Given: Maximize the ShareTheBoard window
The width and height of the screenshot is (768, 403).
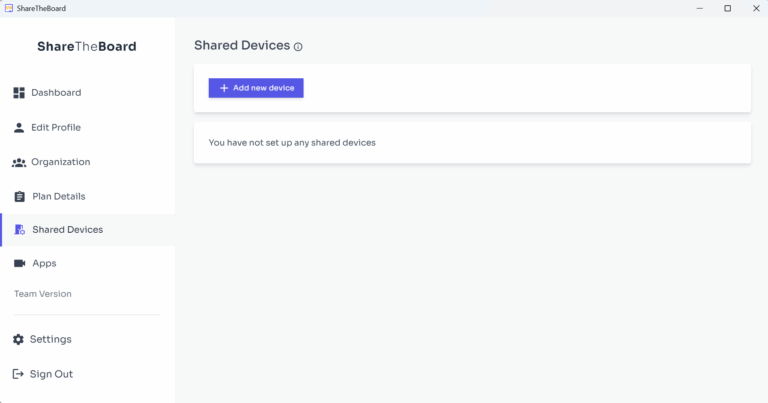Looking at the screenshot, I should coord(728,8).
